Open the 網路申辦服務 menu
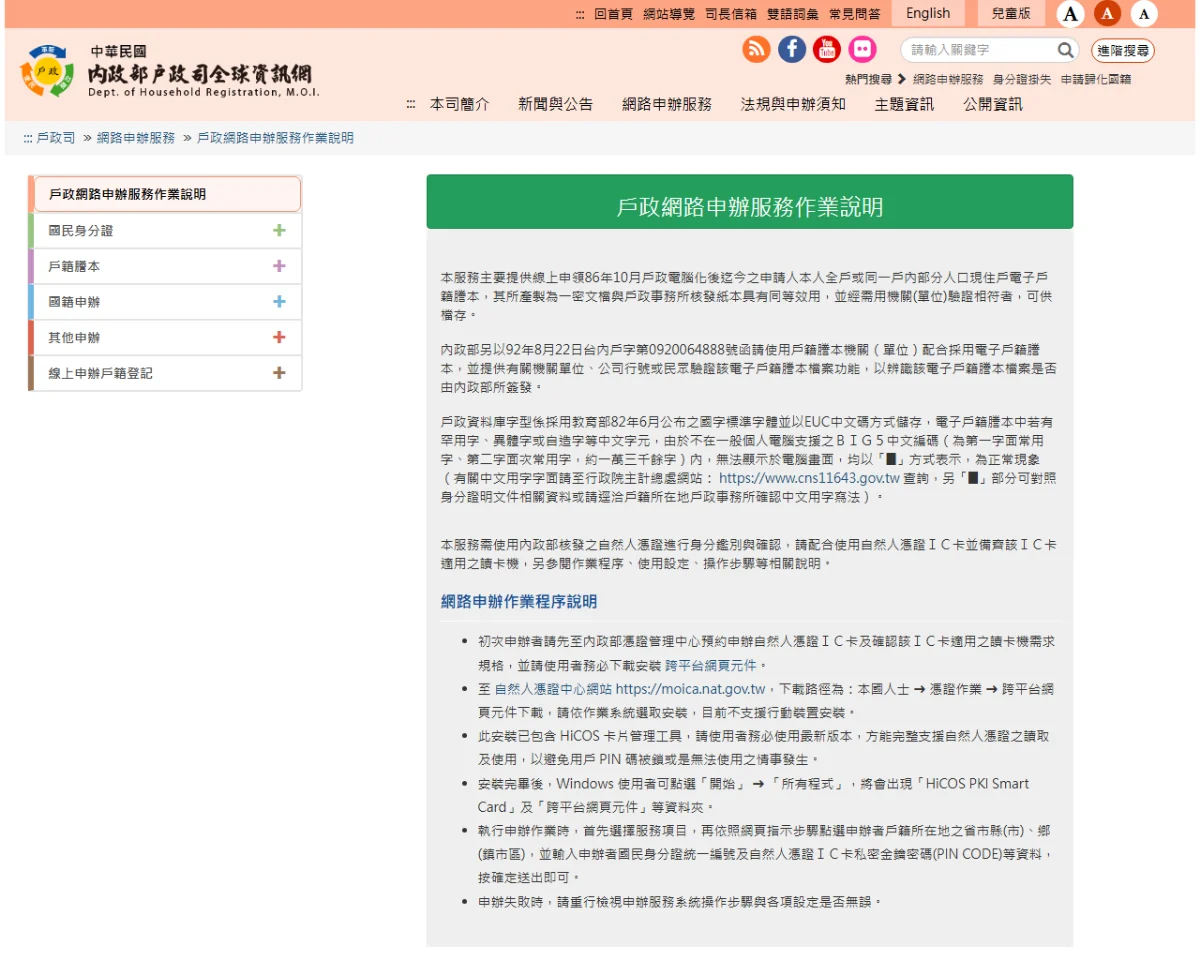 pos(667,104)
